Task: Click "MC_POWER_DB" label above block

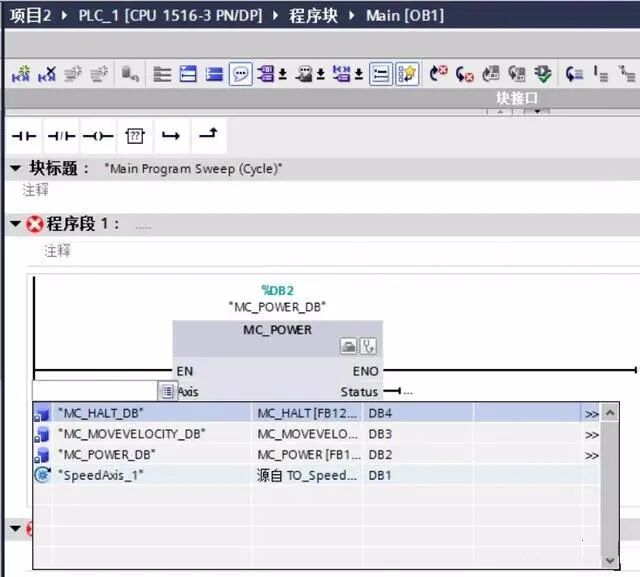Action: [x=278, y=306]
